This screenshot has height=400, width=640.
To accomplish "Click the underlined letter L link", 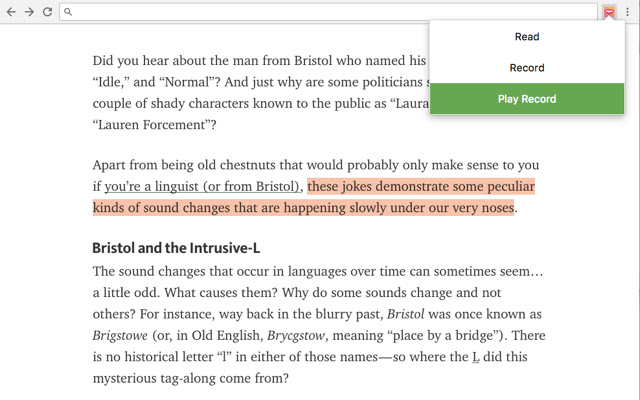I will [476, 357].
